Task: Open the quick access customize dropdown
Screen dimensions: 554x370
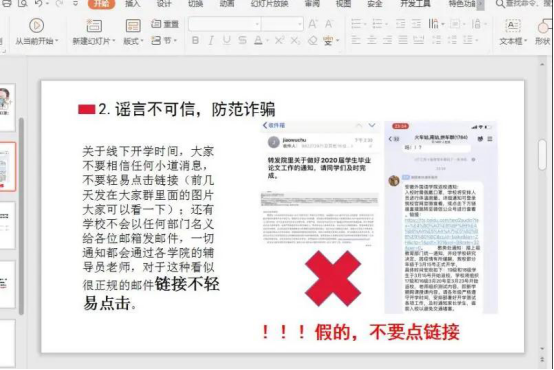Action: [76, 4]
